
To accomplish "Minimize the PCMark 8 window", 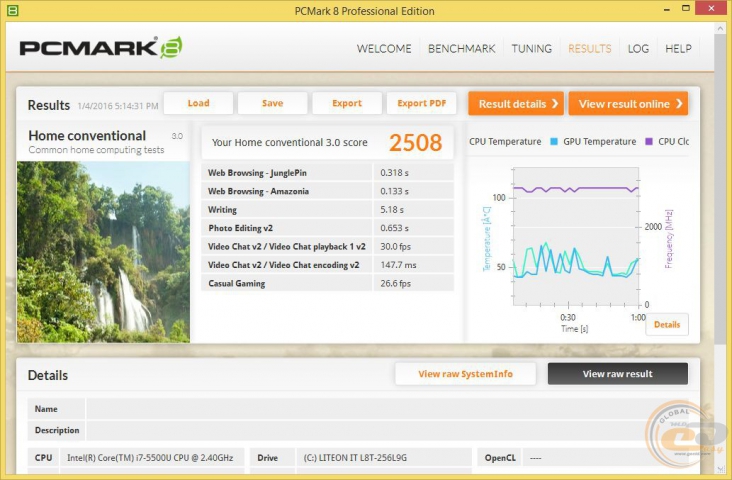I will [x=667, y=9].
